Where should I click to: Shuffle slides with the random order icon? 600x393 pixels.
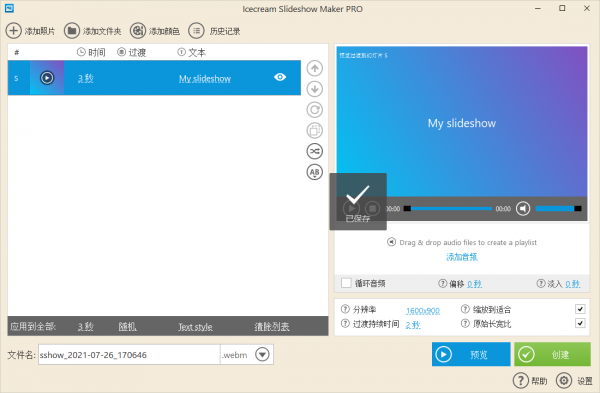pos(315,151)
